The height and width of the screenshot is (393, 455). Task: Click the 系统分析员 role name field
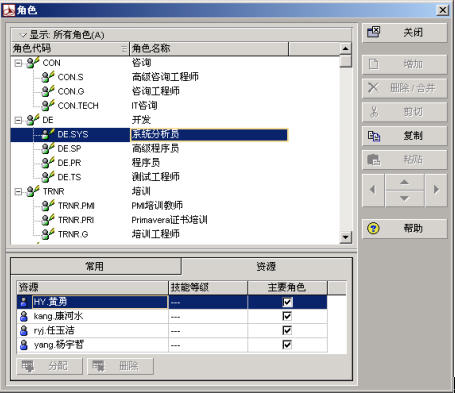[x=209, y=134]
